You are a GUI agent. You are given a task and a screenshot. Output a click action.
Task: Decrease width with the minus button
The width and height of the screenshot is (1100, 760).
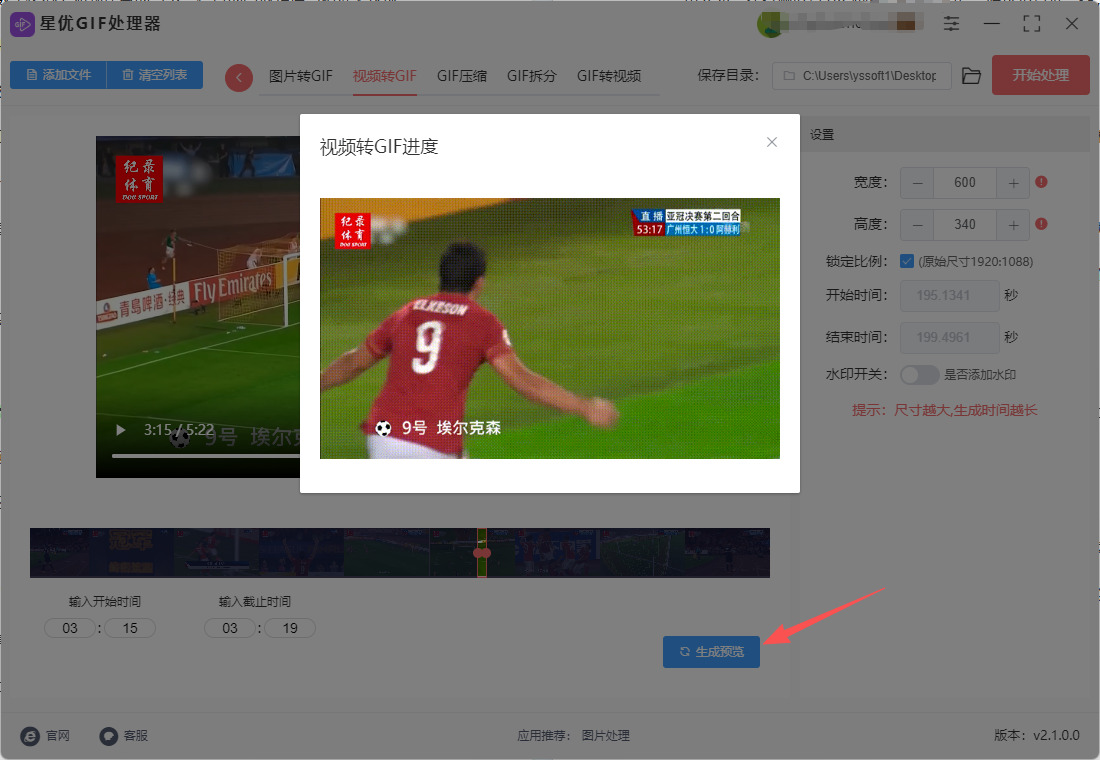point(918,183)
